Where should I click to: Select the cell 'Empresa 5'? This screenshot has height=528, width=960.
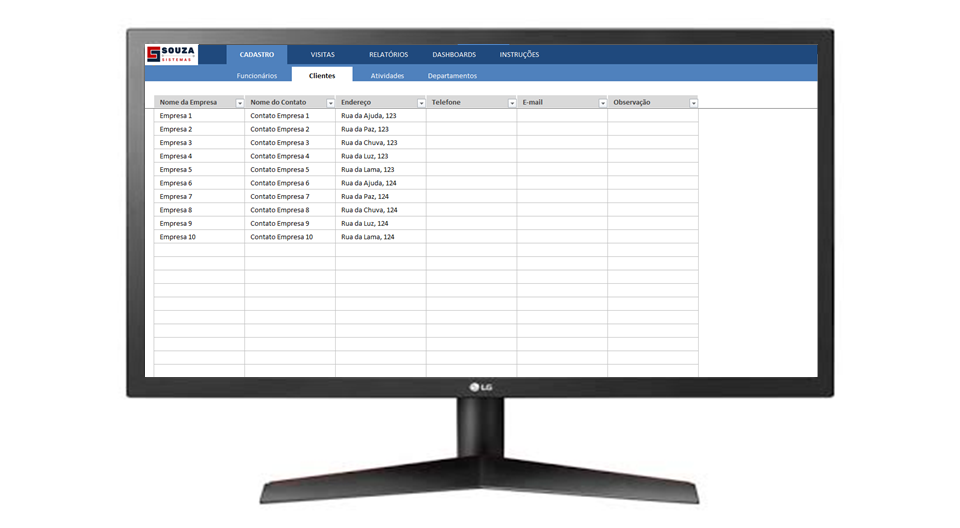pos(199,170)
